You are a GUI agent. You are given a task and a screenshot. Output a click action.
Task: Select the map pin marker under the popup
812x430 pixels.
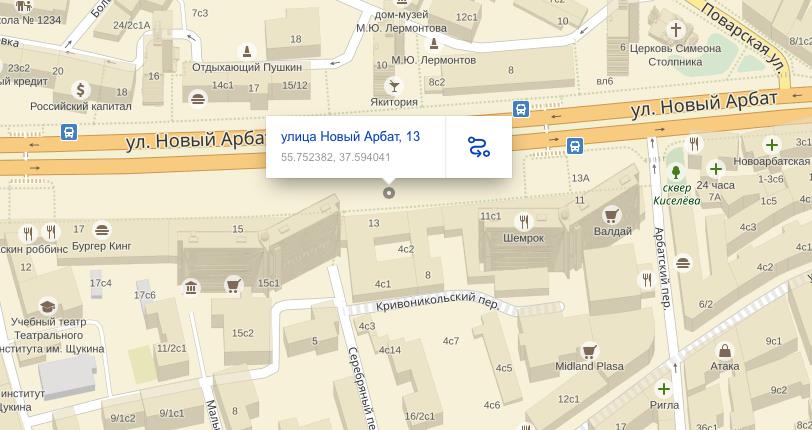389,193
